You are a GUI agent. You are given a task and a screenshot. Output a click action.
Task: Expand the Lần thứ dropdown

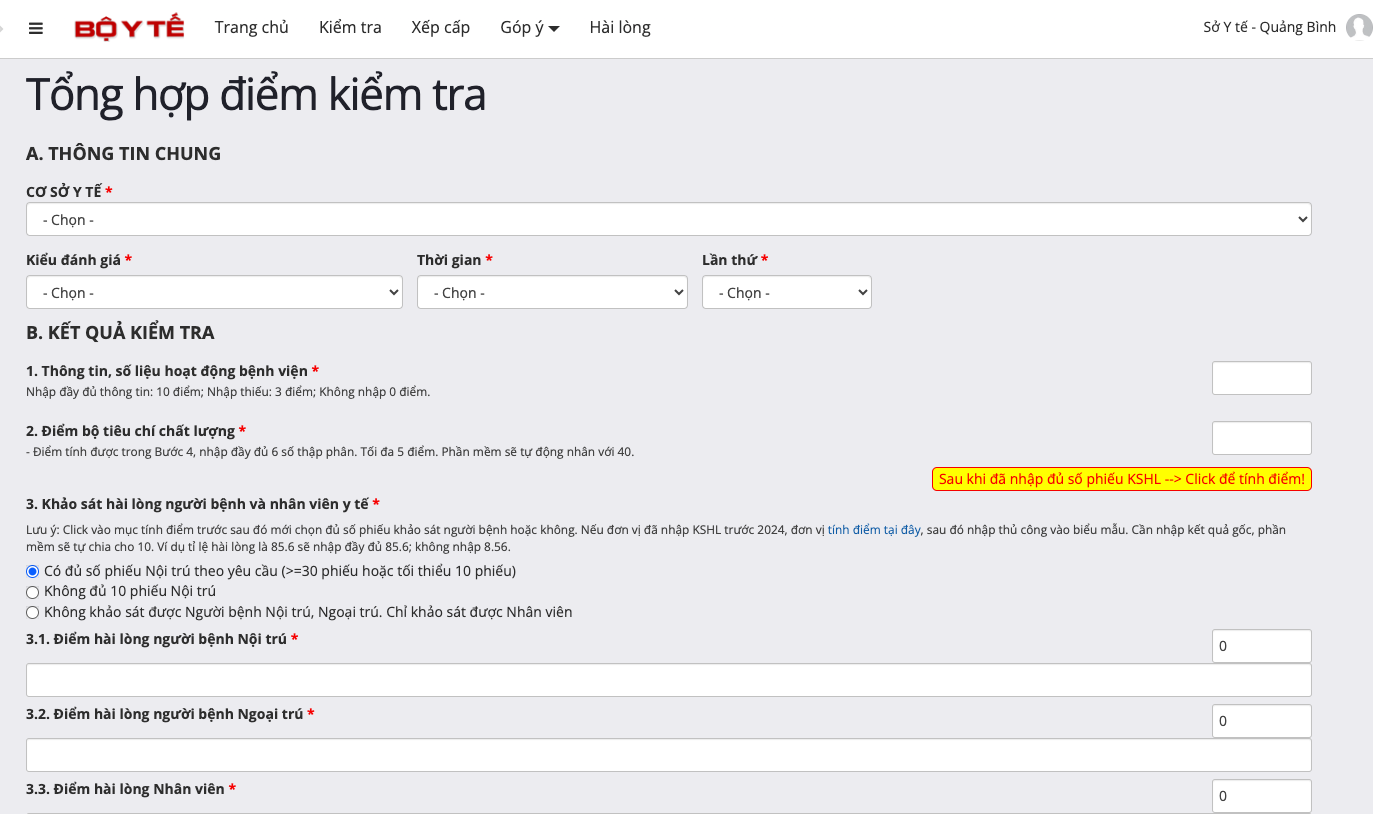click(786, 293)
